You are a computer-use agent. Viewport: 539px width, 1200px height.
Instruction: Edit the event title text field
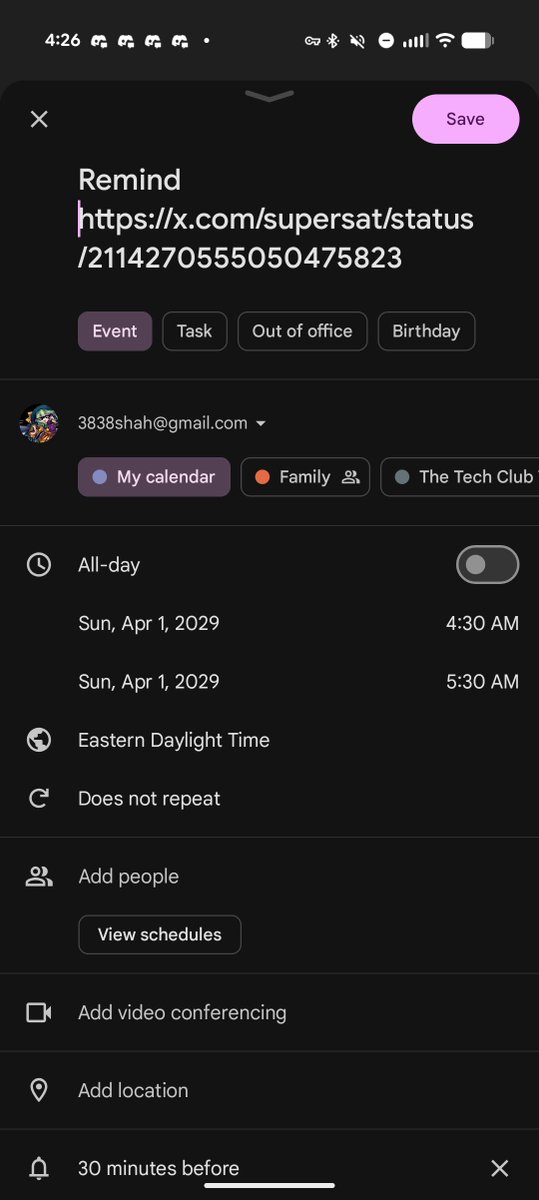click(276, 219)
